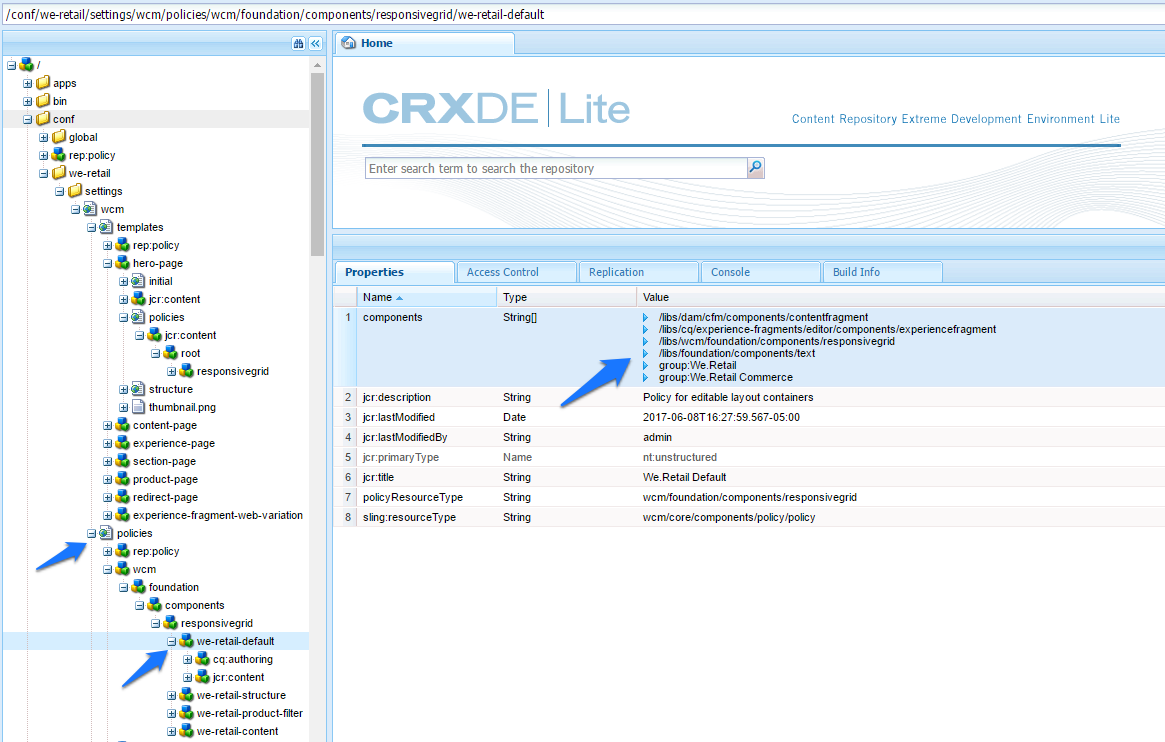Screen dimensions: 1165x742
Task: Sort properties by Name column header
Action: (x=426, y=297)
